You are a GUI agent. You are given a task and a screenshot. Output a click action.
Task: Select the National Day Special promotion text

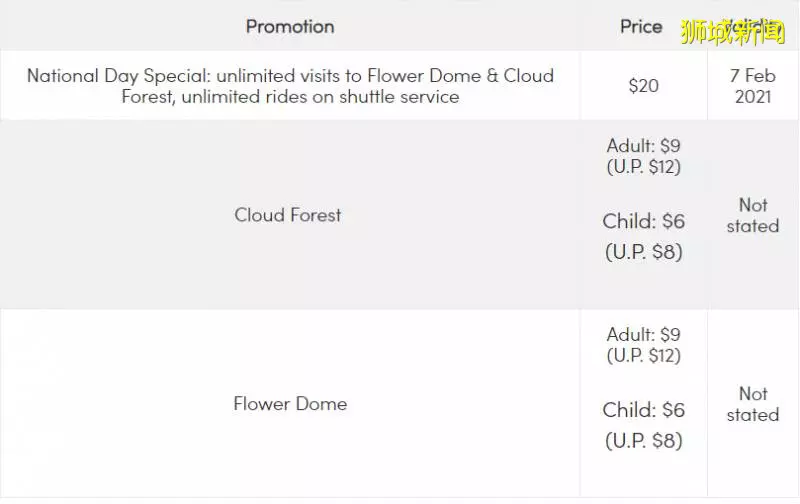click(x=290, y=86)
